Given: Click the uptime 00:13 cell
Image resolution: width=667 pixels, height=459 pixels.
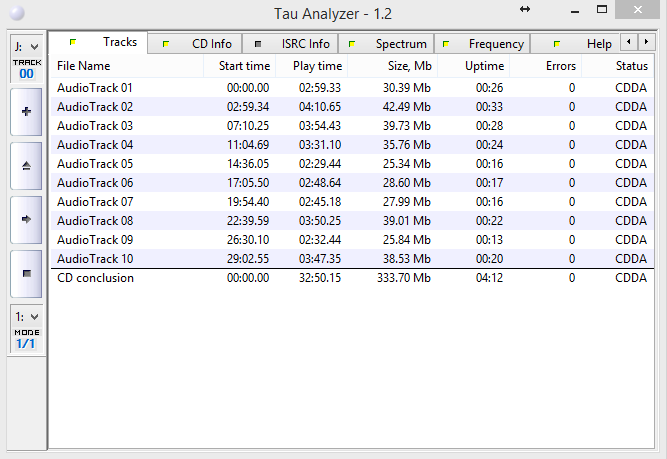Looking at the screenshot, I should tap(489, 240).
